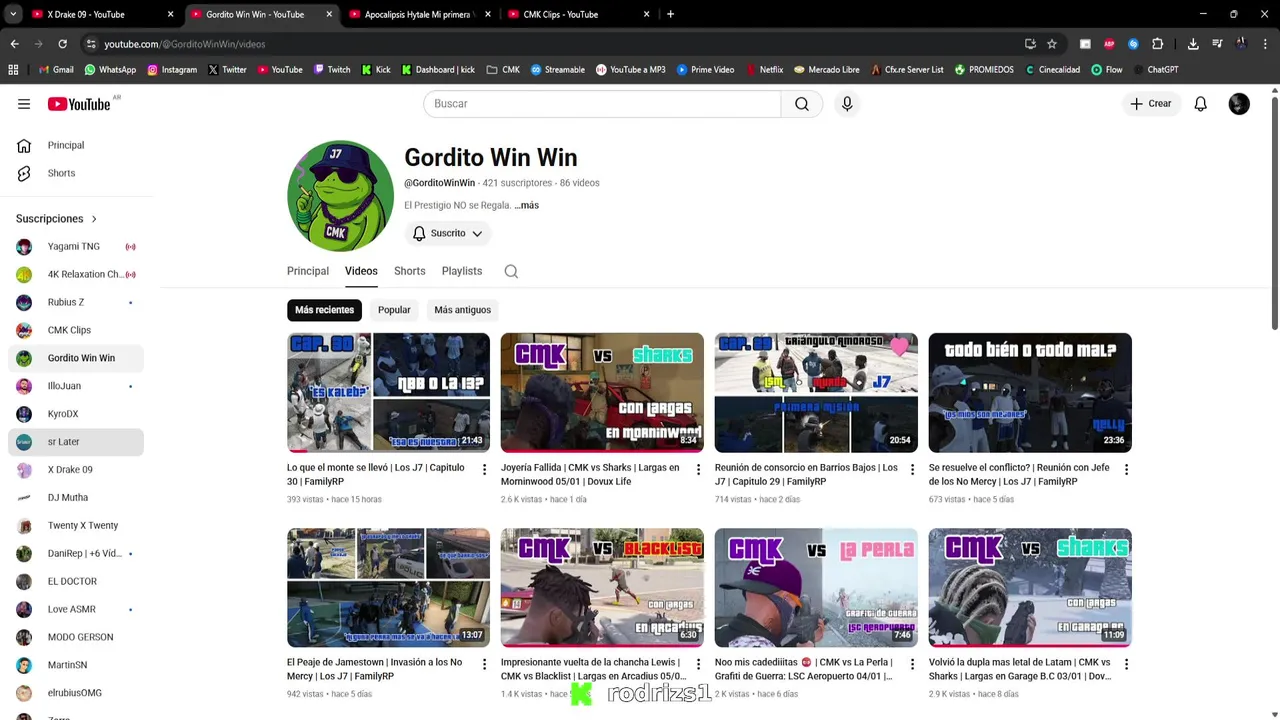Activate voice search microphone
Screen dimensions: 1280x720
[x=847, y=104]
